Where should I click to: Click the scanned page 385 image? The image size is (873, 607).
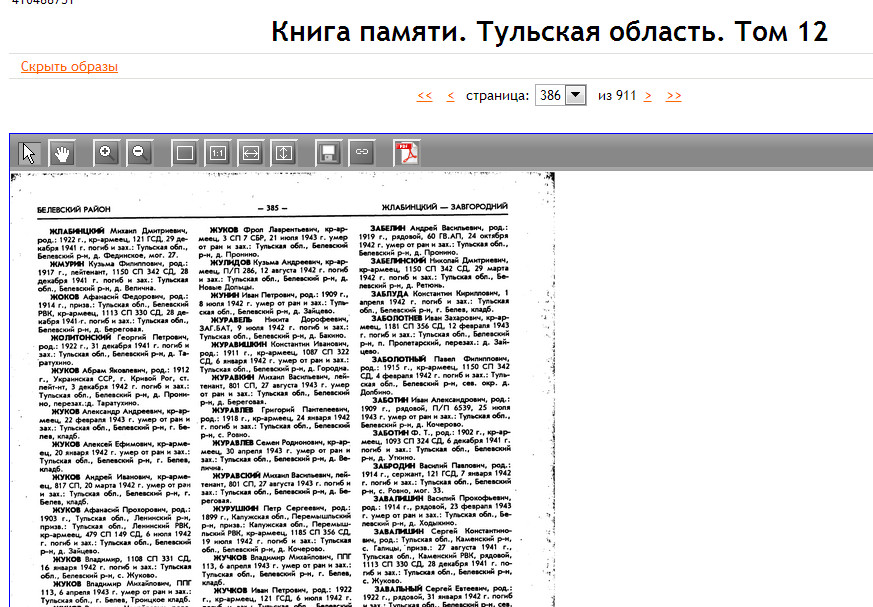pos(280,400)
